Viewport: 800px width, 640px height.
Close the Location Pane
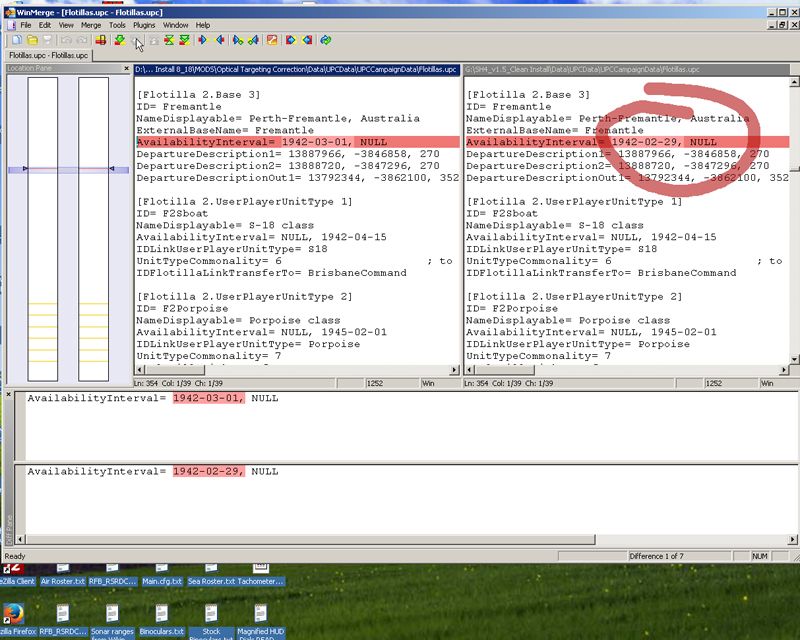tap(127, 68)
